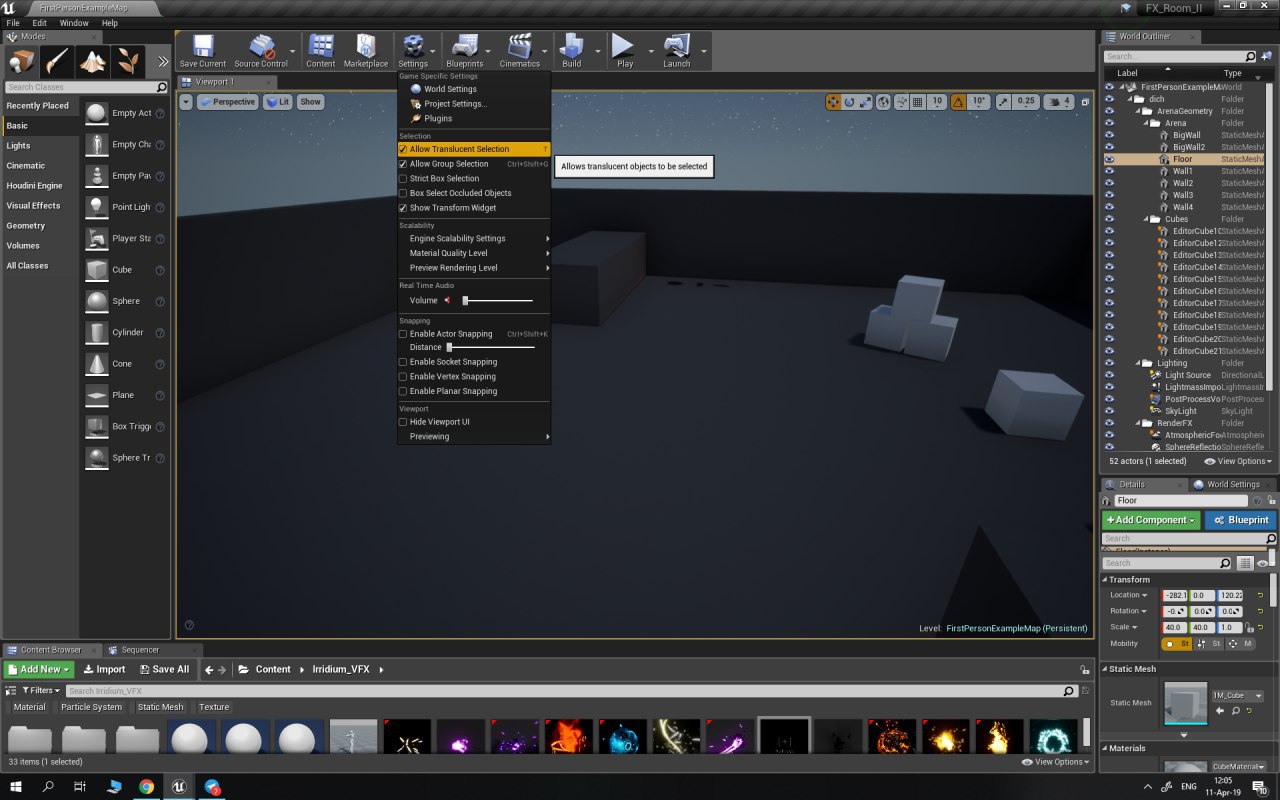Hide the Floor actor via its eye icon
This screenshot has width=1280, height=800.
pyautogui.click(x=1109, y=159)
